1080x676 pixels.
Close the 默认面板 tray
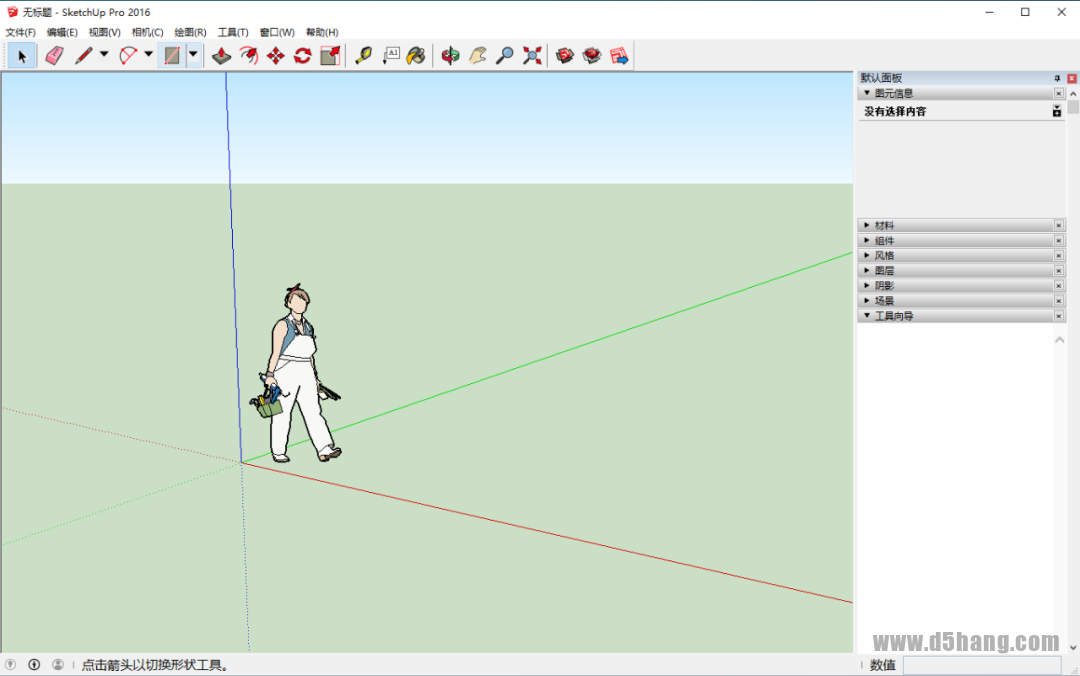tap(1072, 79)
